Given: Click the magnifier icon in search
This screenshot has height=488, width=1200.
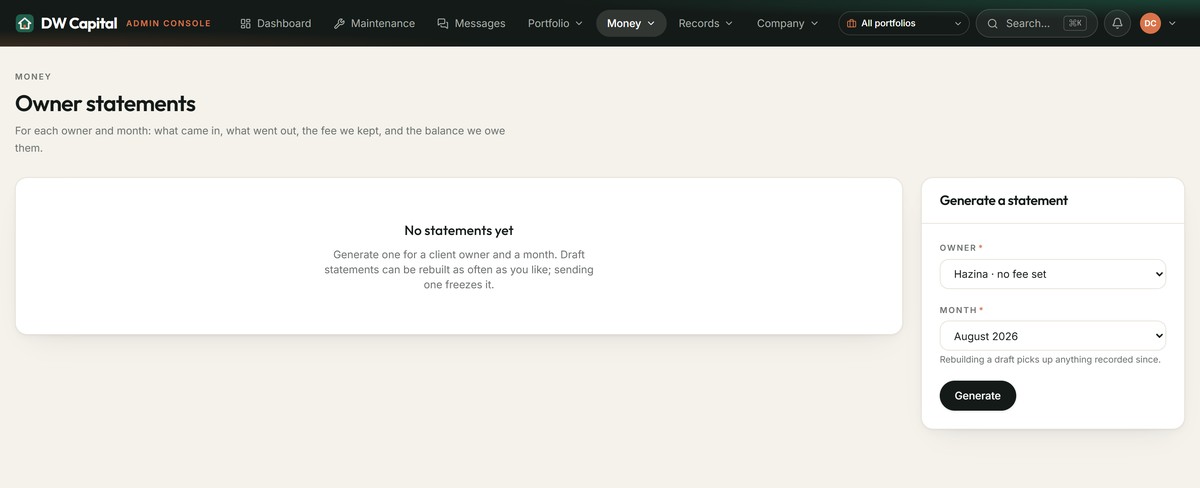Looking at the screenshot, I should pyautogui.click(x=993, y=23).
